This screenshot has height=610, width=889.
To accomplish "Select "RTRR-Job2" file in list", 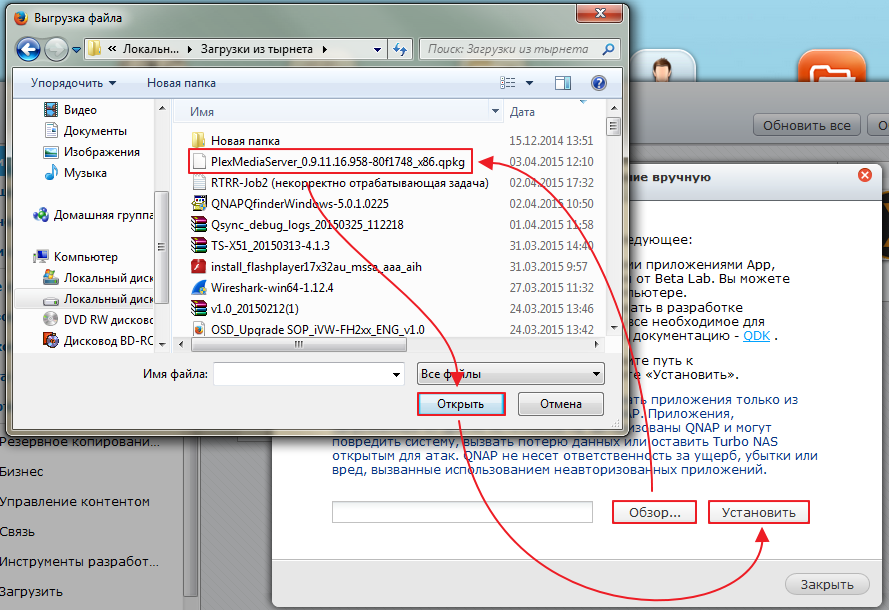I will tap(340, 183).
